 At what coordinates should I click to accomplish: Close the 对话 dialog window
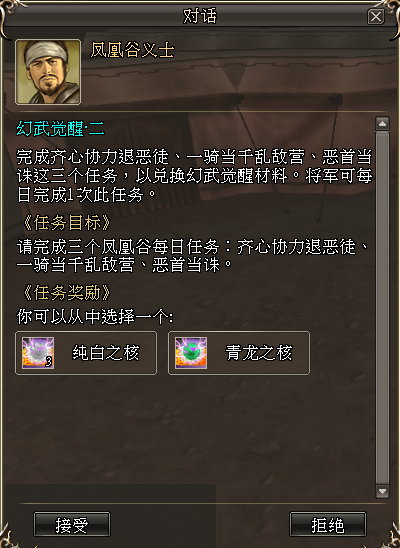[376, 16]
